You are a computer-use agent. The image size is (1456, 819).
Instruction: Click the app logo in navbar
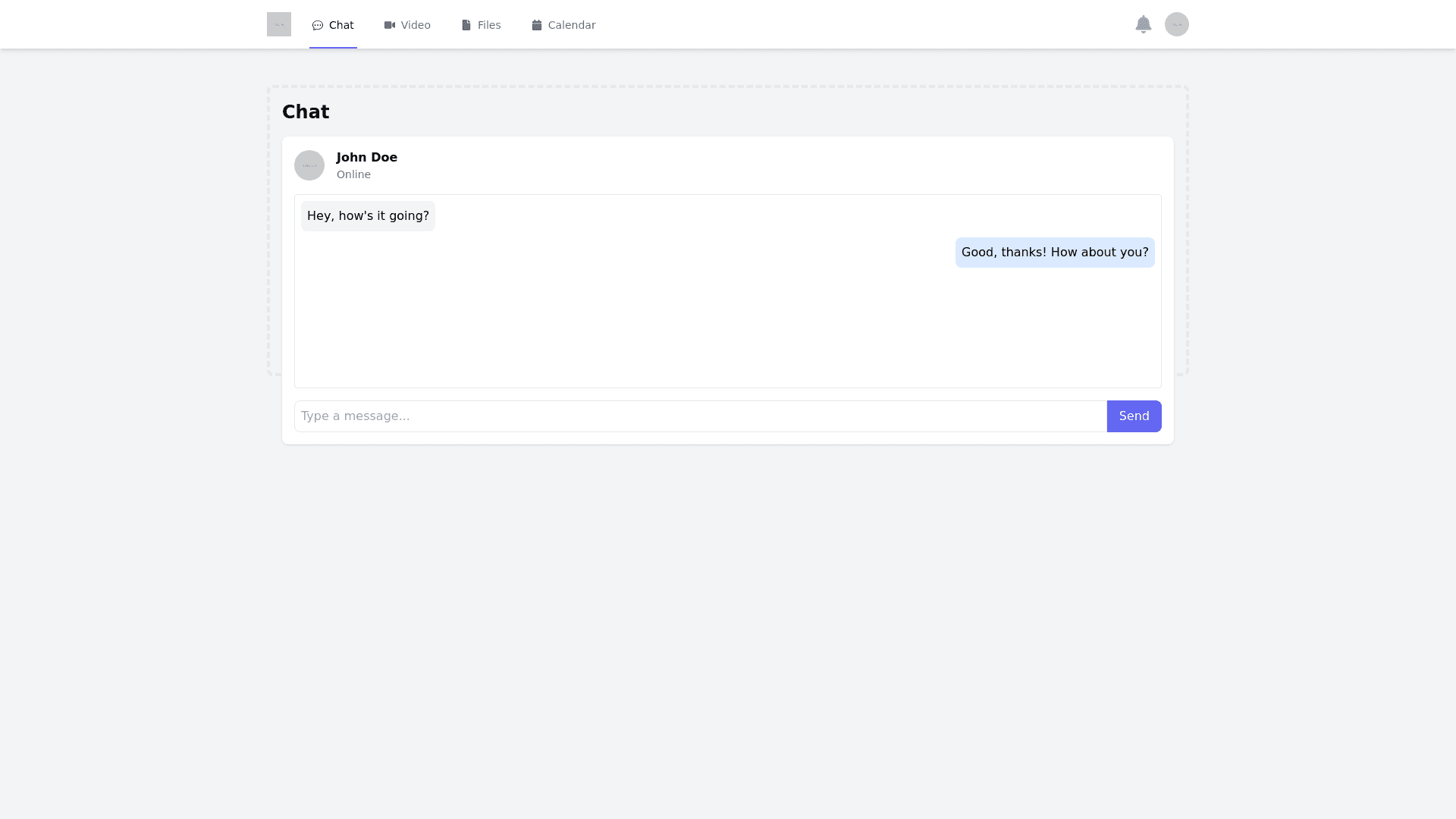278,24
